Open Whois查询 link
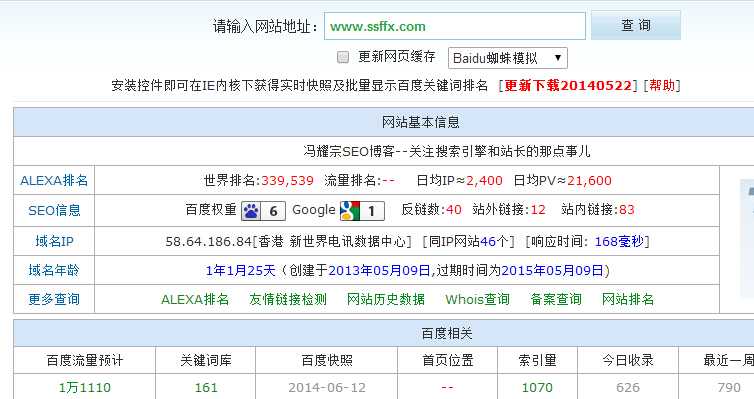This screenshot has width=754, height=399. click(477, 299)
